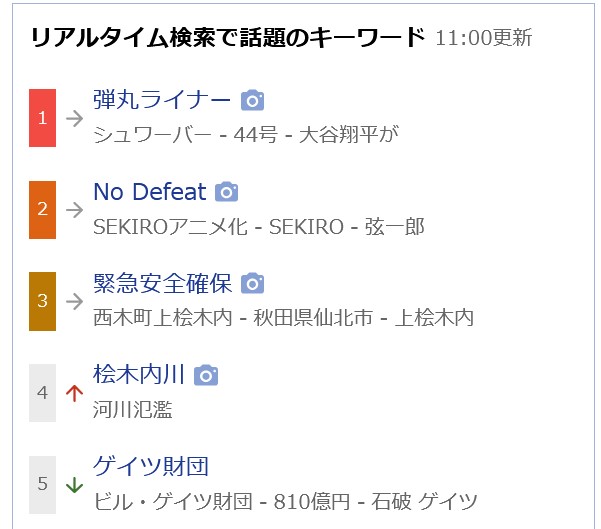
Task: Click the gray rank 5 badge
Action: pyautogui.click(x=42, y=484)
